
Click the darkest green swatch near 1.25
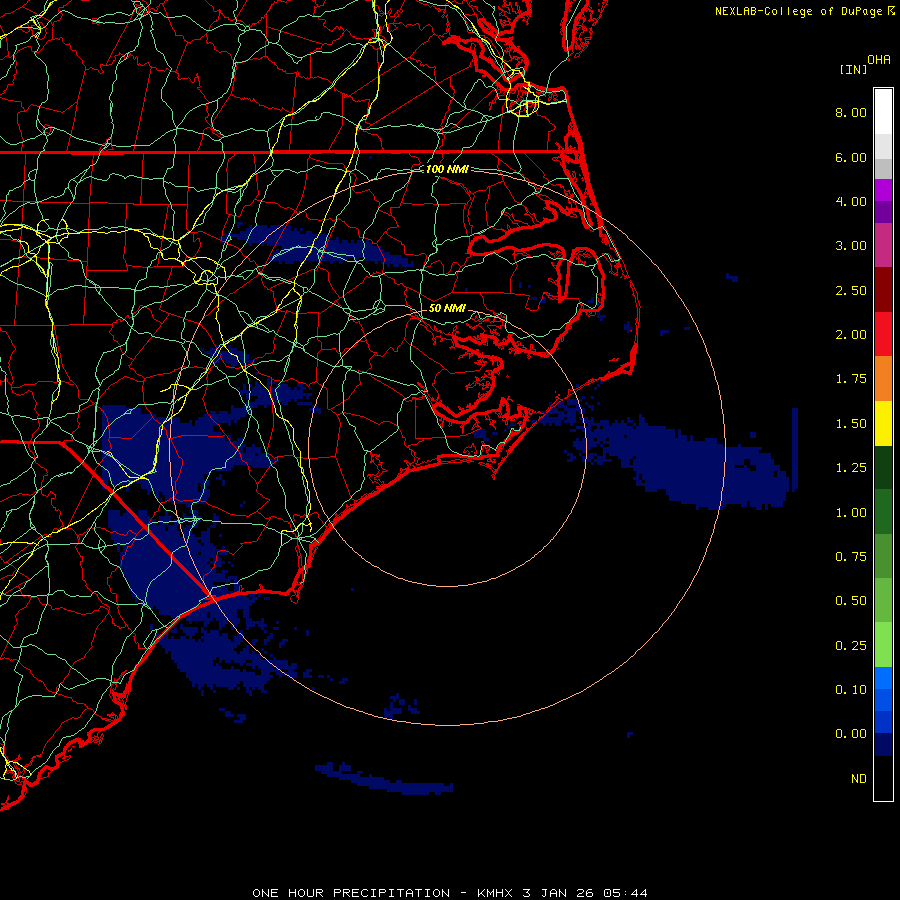[x=883, y=467]
